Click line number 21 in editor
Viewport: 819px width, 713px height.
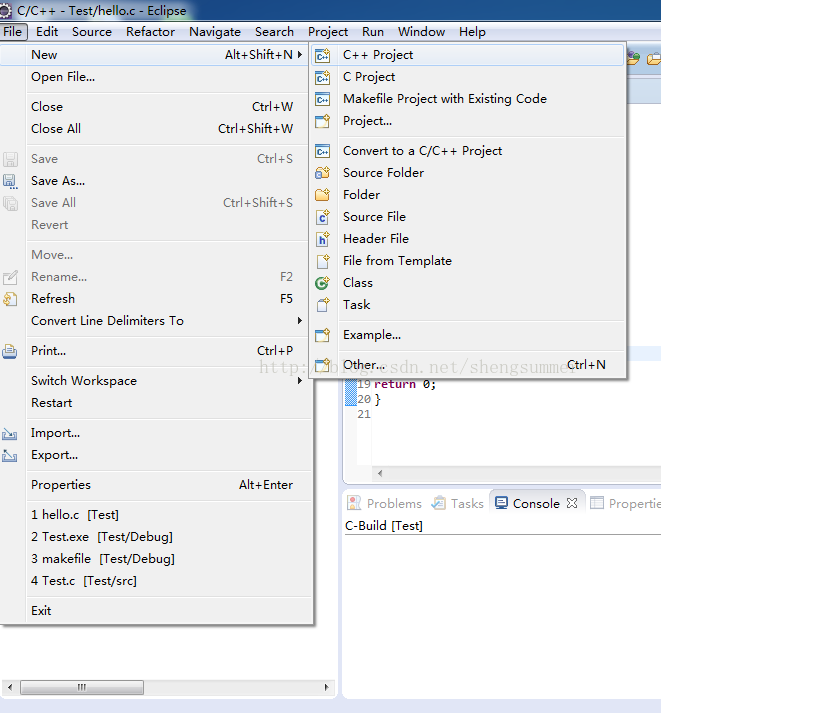click(x=364, y=414)
